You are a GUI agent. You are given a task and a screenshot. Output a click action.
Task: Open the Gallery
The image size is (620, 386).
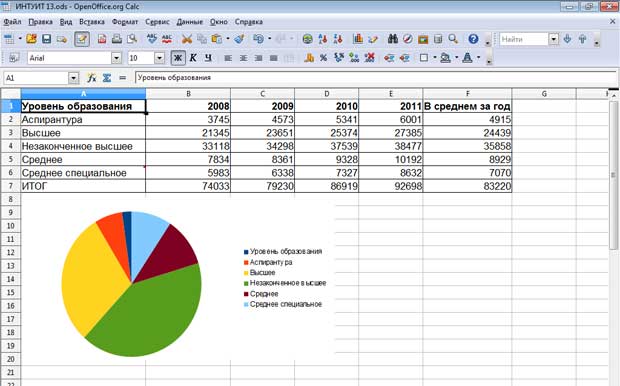point(423,39)
